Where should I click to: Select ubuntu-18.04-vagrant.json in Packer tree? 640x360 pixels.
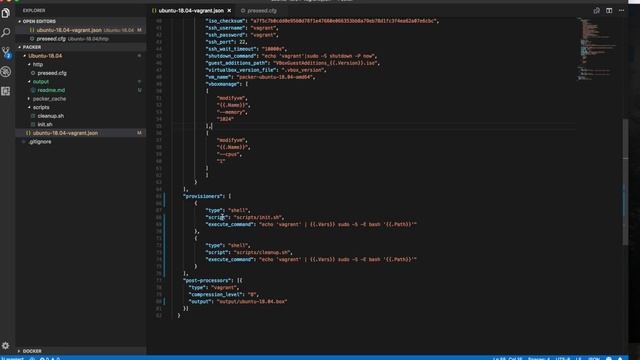click(x=81, y=133)
